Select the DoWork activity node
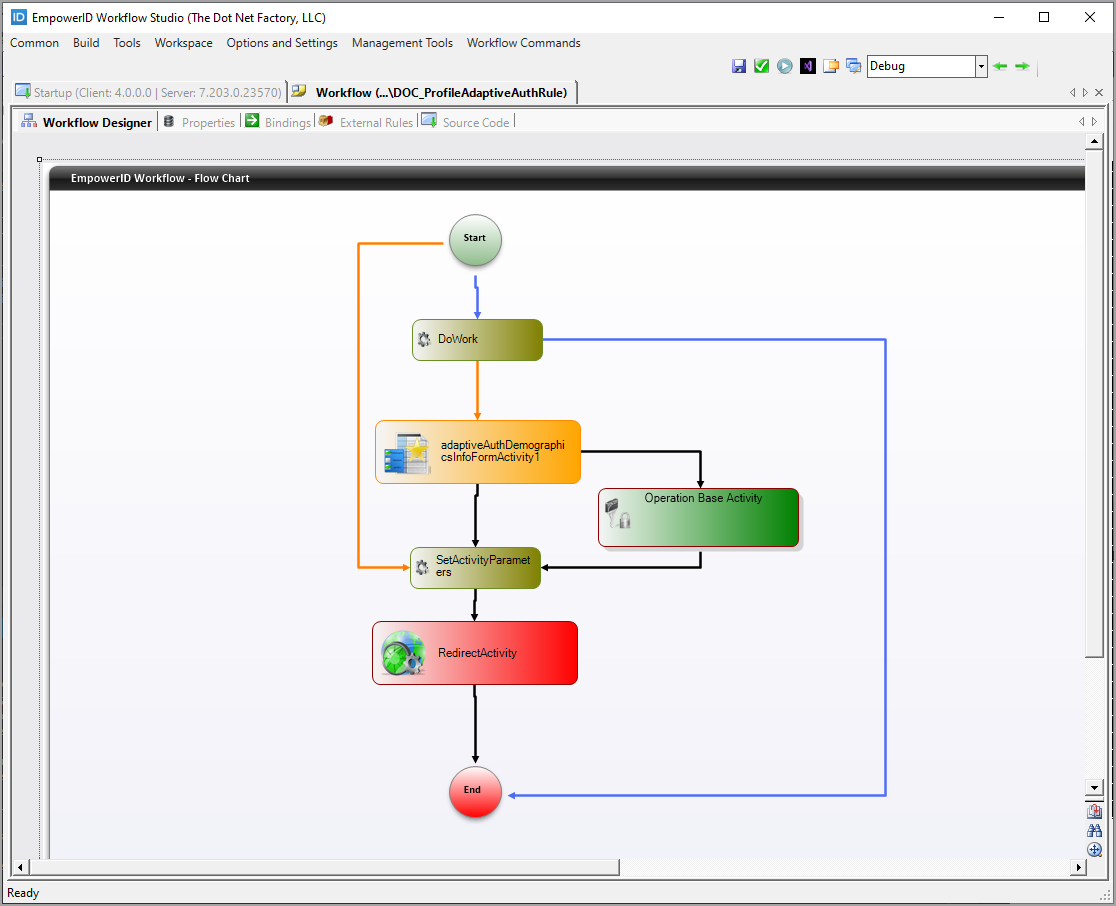The width and height of the screenshot is (1116, 906). point(477,340)
